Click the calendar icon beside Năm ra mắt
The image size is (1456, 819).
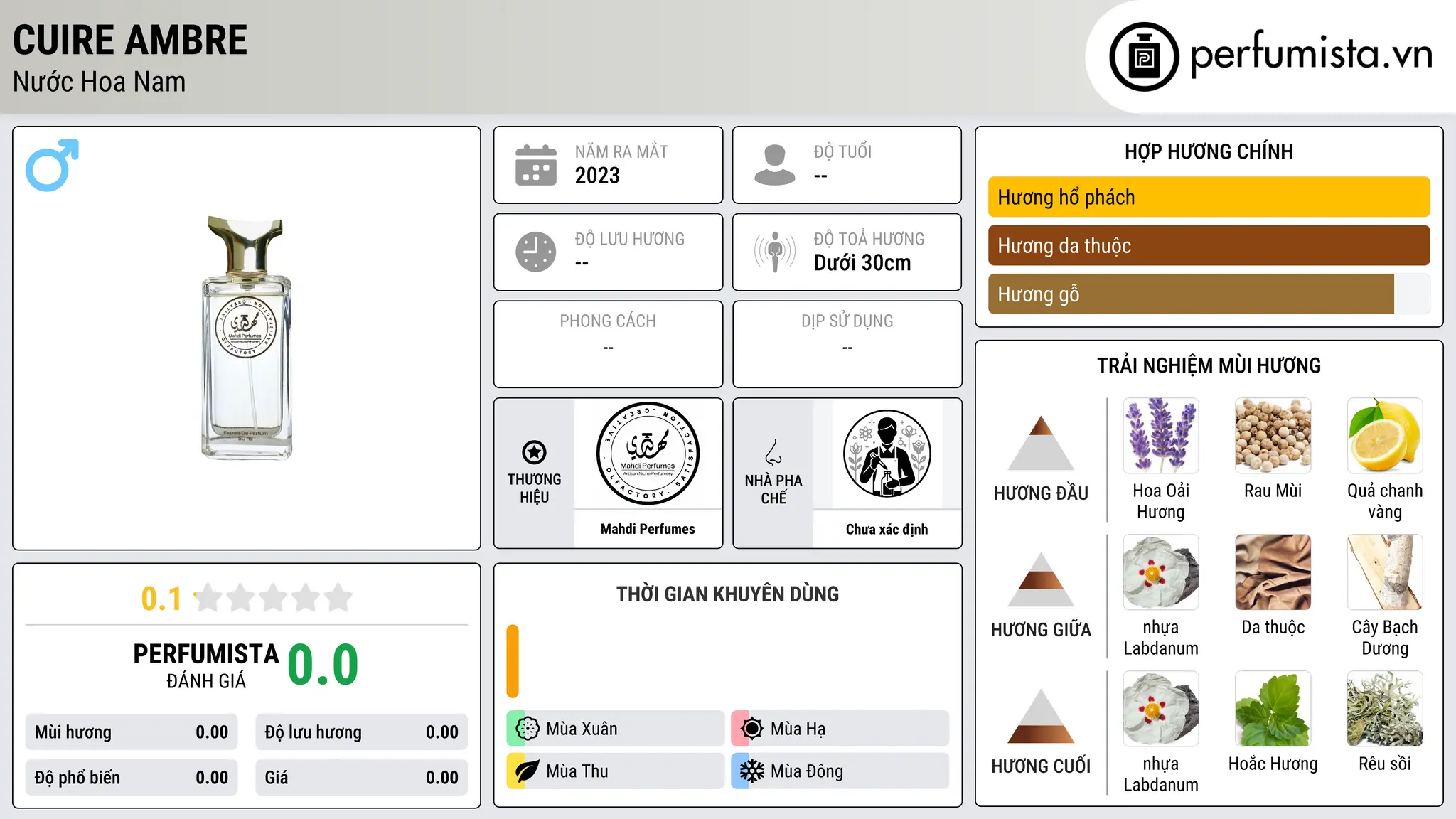pos(536,165)
